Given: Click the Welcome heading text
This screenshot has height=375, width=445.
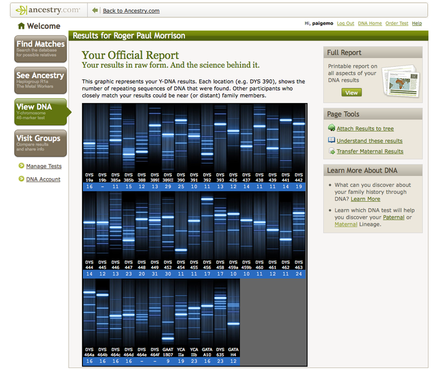Looking at the screenshot, I should [43, 26].
